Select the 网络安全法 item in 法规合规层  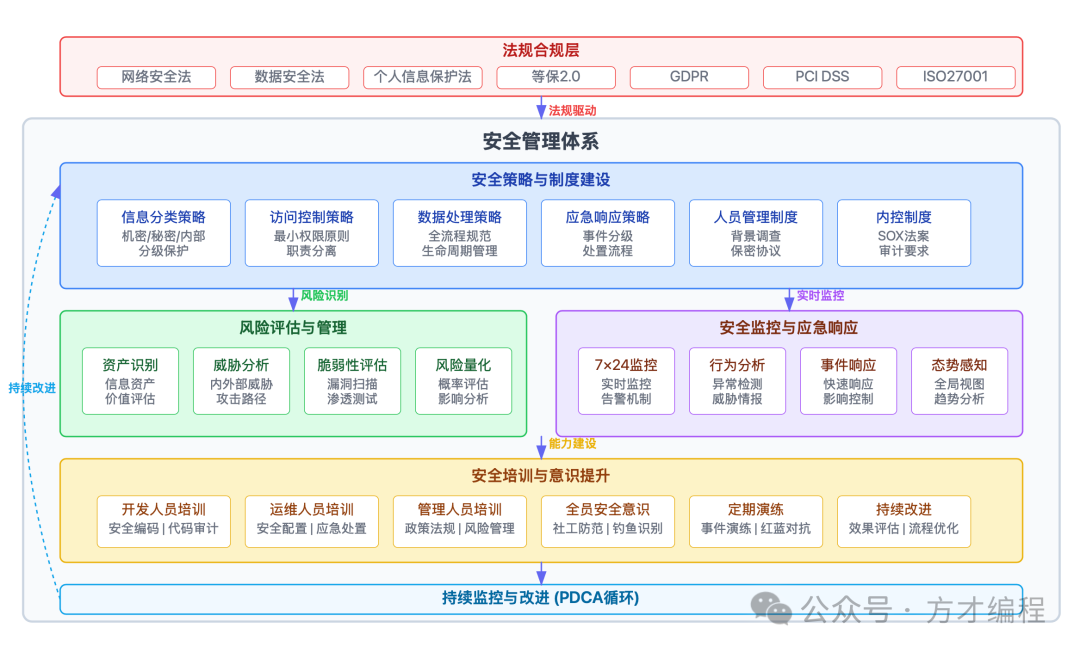click(156, 77)
